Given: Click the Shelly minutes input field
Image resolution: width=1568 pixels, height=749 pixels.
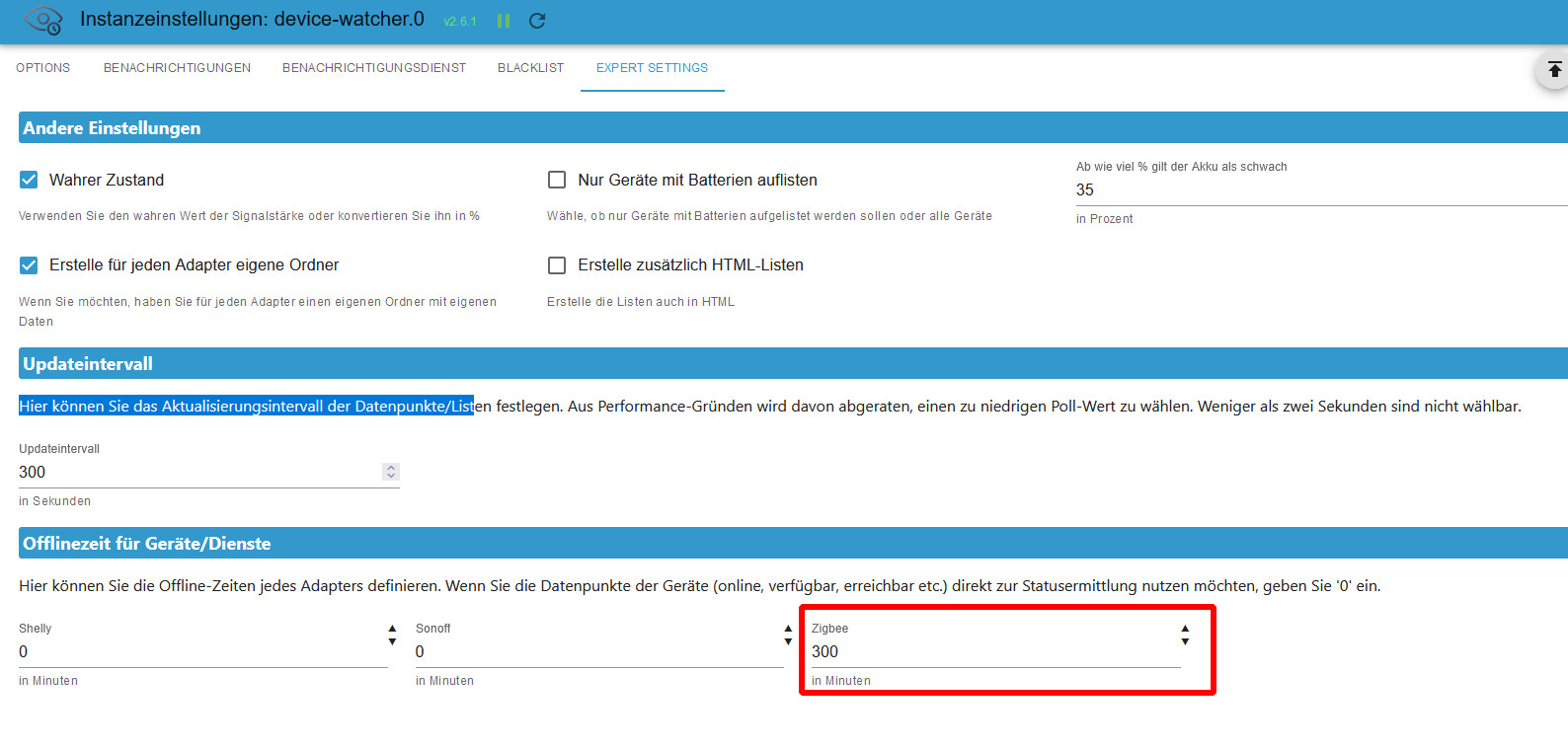Looking at the screenshot, I should [x=202, y=652].
